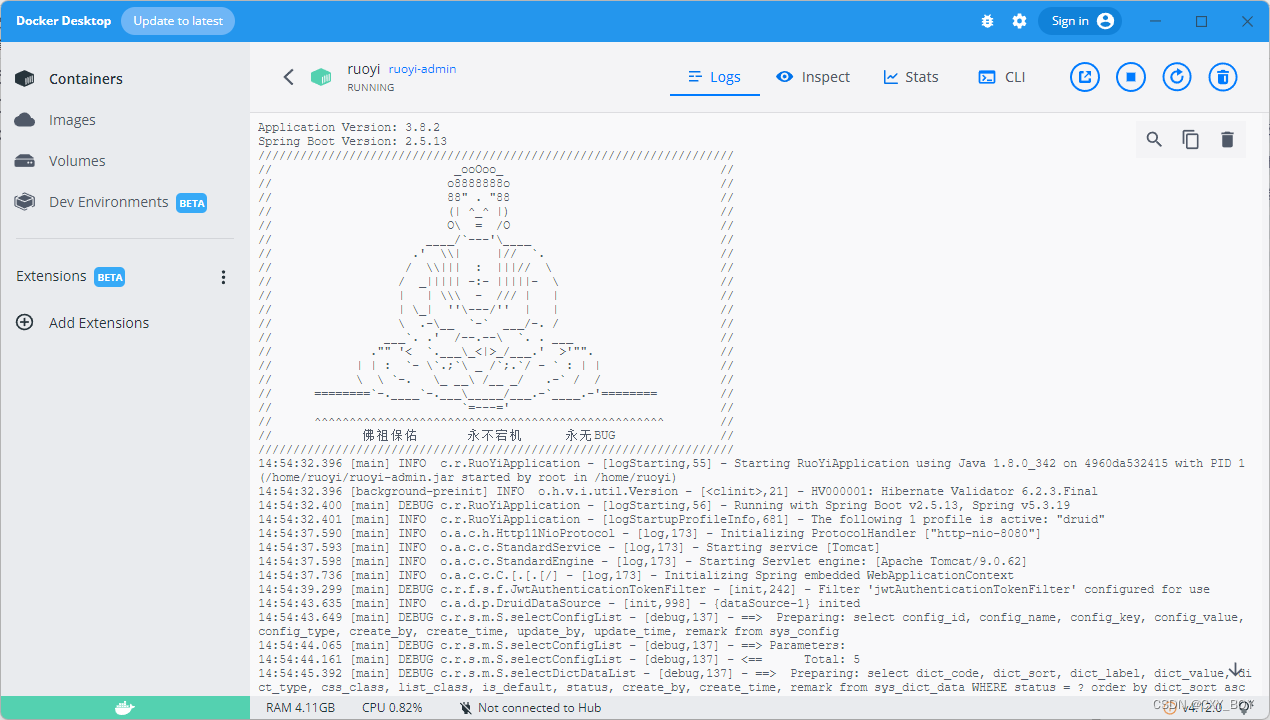Screen dimensions: 1270x720
Task: Click Update to latest button
Action: tap(178, 21)
